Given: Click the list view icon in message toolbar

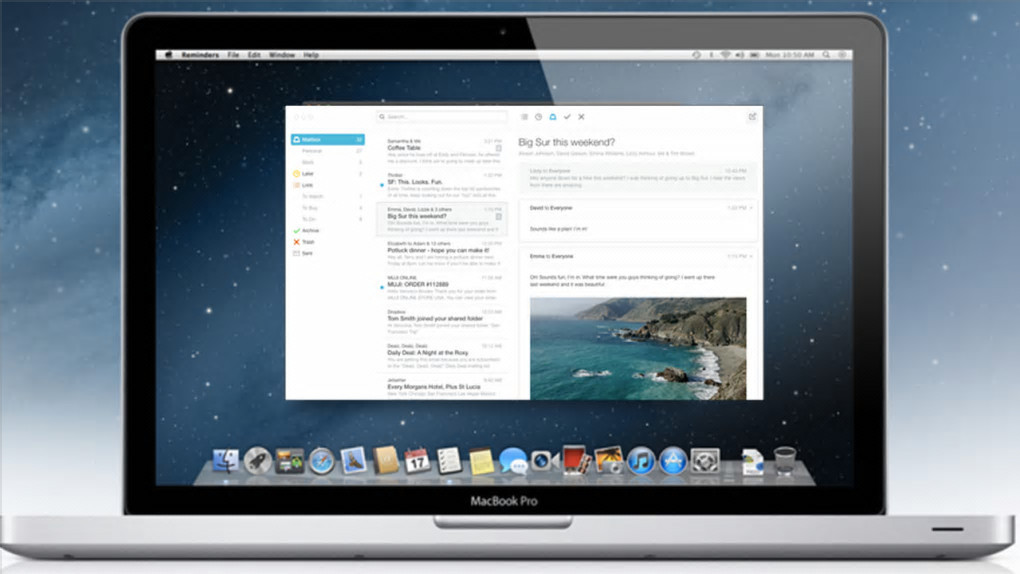Looking at the screenshot, I should (524, 117).
